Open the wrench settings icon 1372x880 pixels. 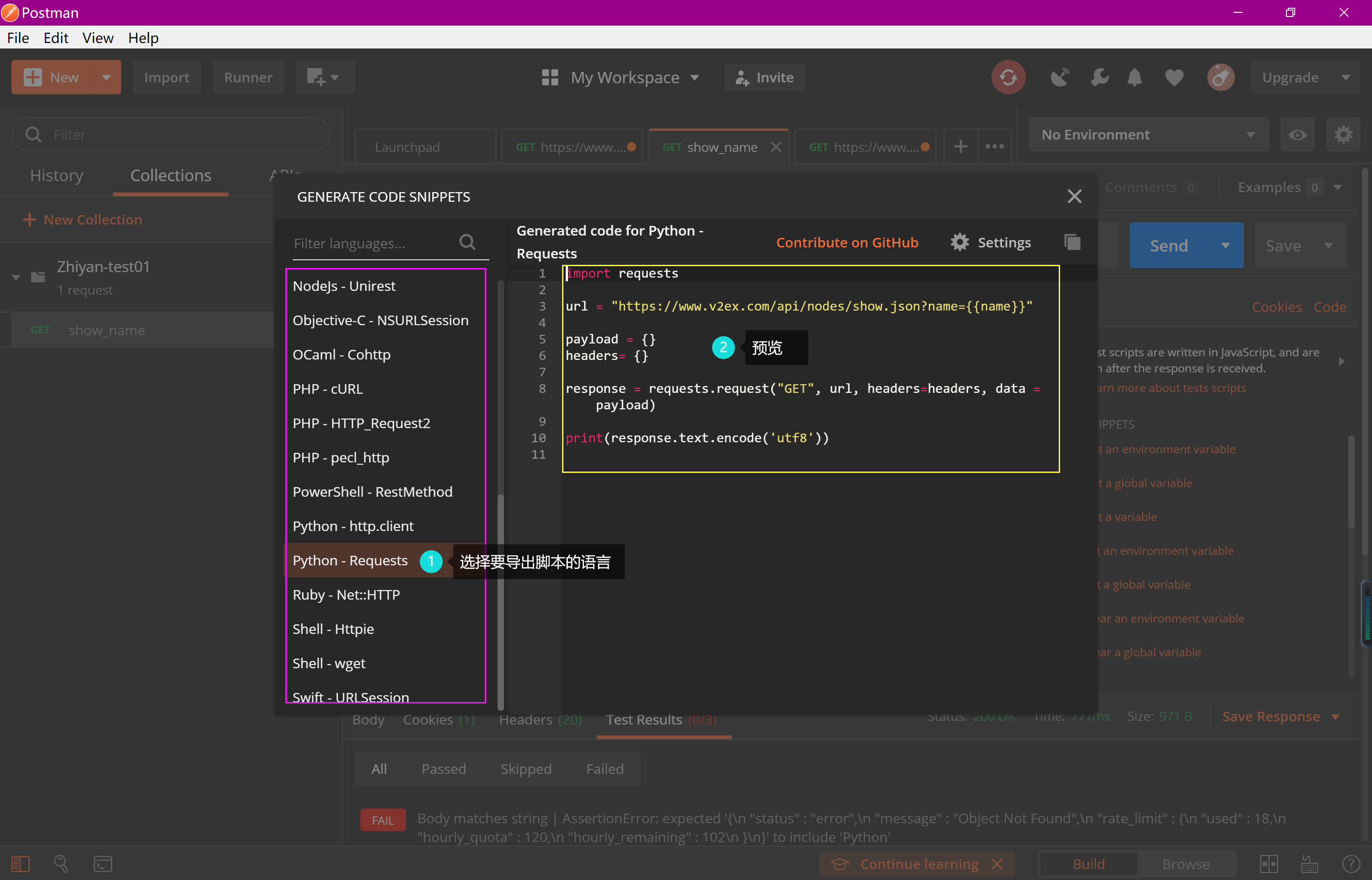pyautogui.click(x=1099, y=77)
